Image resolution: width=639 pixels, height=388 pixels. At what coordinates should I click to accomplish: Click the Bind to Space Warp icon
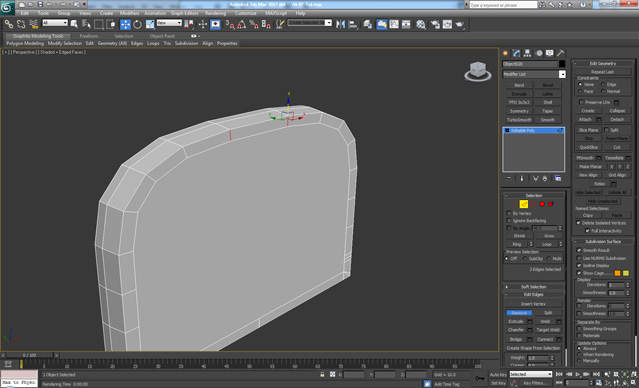coord(34,24)
